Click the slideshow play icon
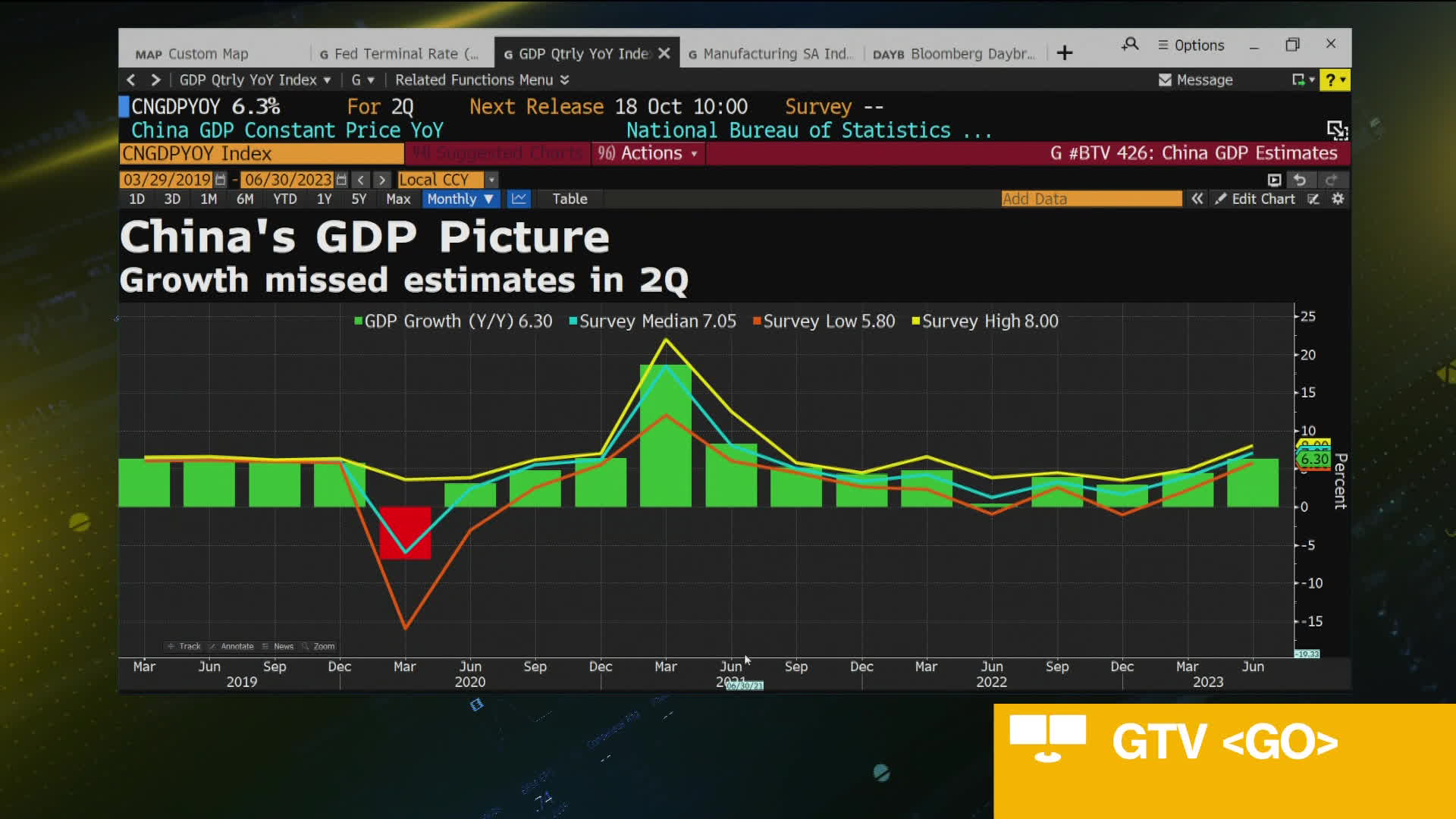Screen dimensions: 1456x819 [1274, 180]
